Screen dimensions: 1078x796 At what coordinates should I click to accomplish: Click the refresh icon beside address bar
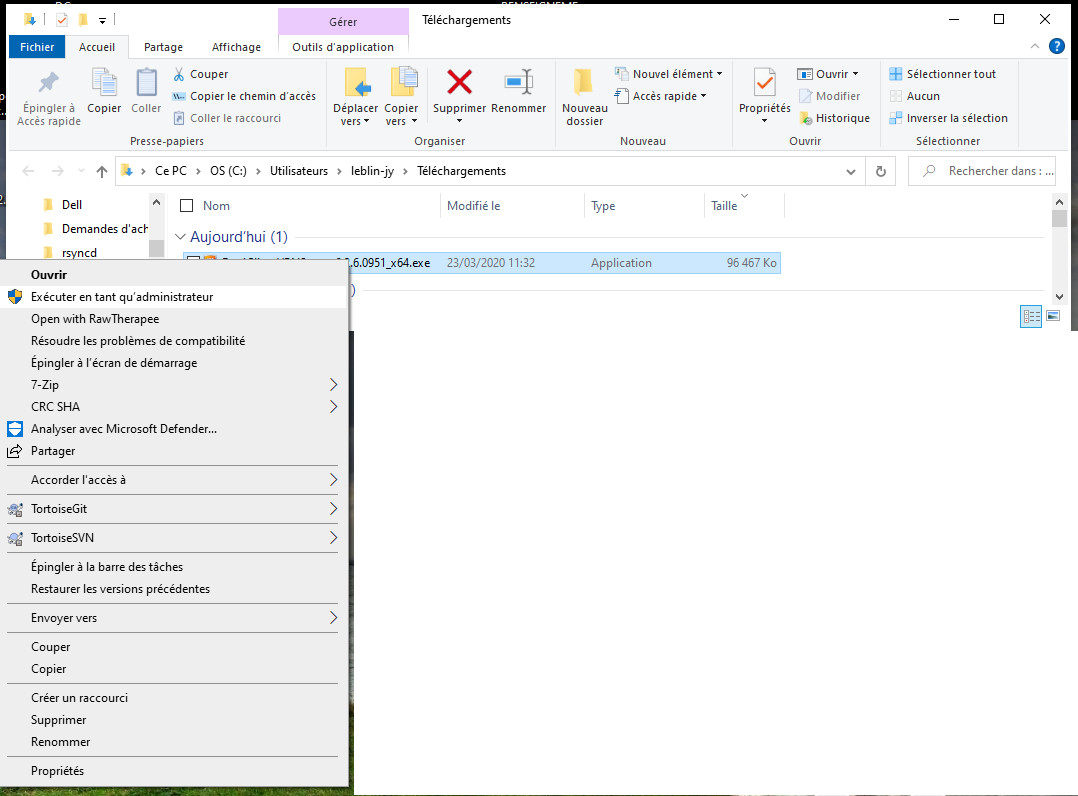880,171
